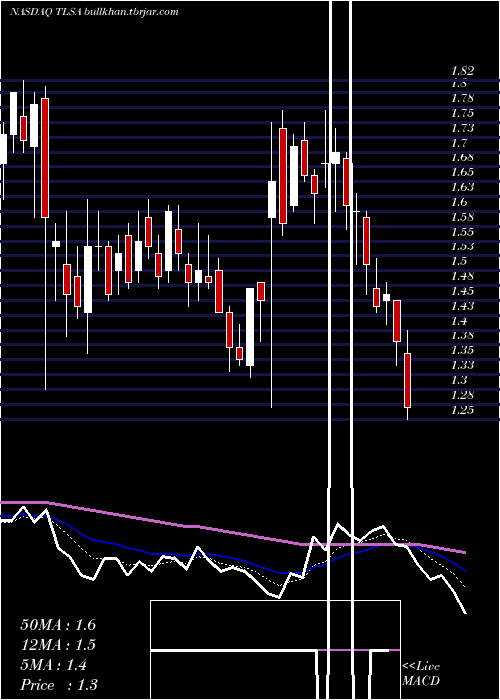Click the 1.28 price axis label
500x700 pixels.
pyautogui.click(x=462, y=395)
